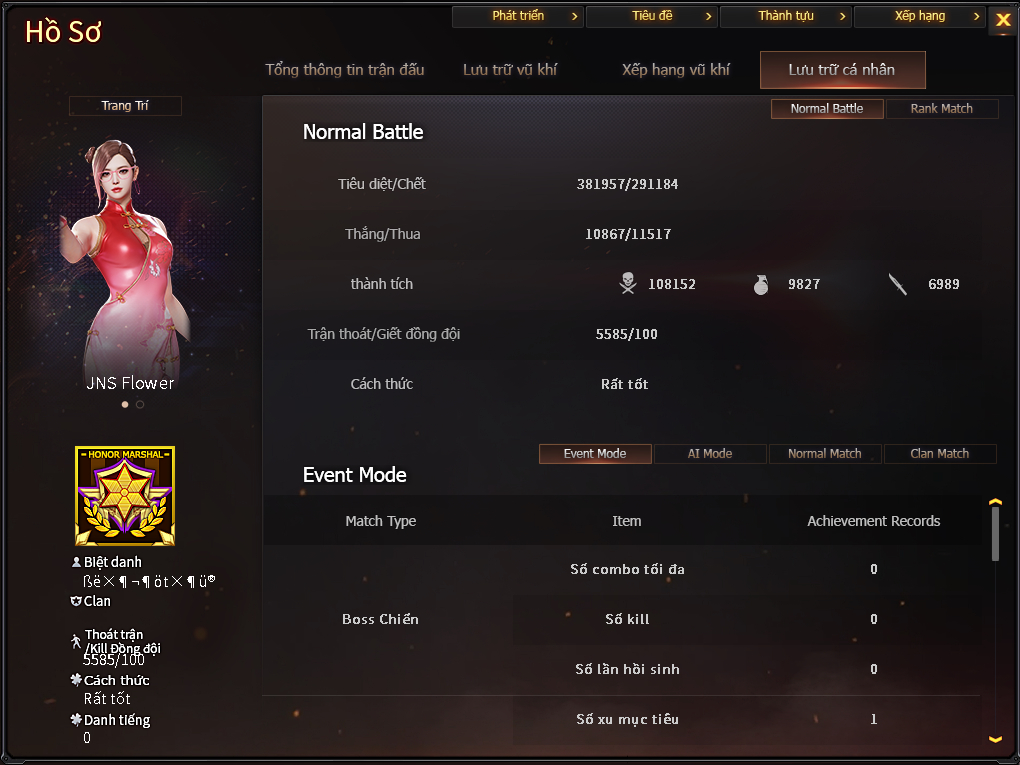The image size is (1020, 765).
Task: Click the Trang Trí button
Action: pos(125,105)
